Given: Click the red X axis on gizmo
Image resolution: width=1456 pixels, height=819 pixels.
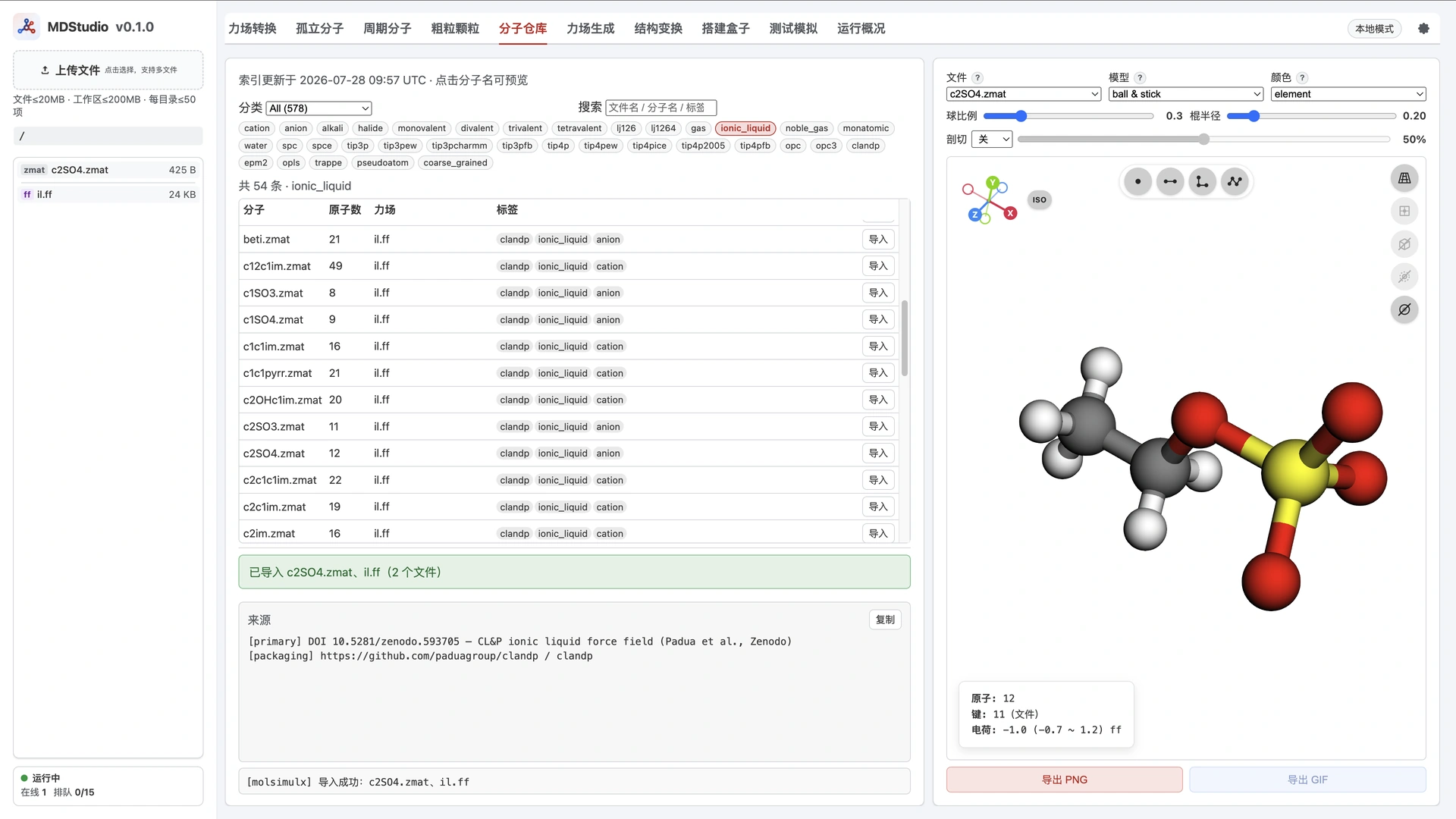Looking at the screenshot, I should click(x=1010, y=213).
